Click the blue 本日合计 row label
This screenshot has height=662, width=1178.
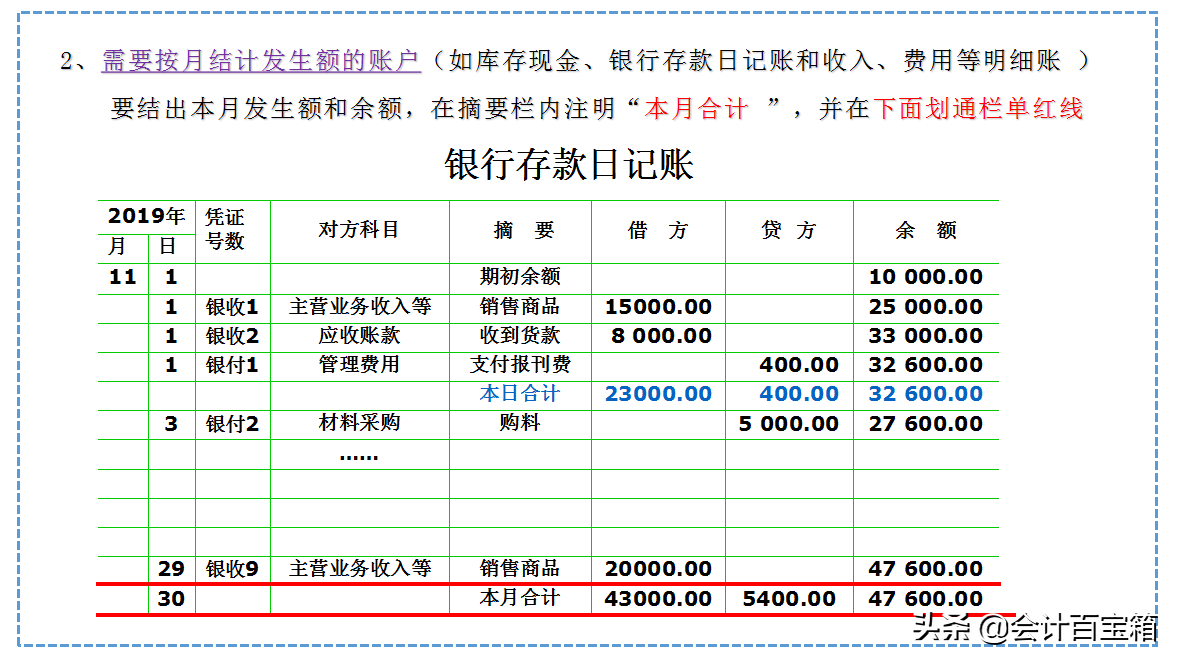click(x=521, y=394)
